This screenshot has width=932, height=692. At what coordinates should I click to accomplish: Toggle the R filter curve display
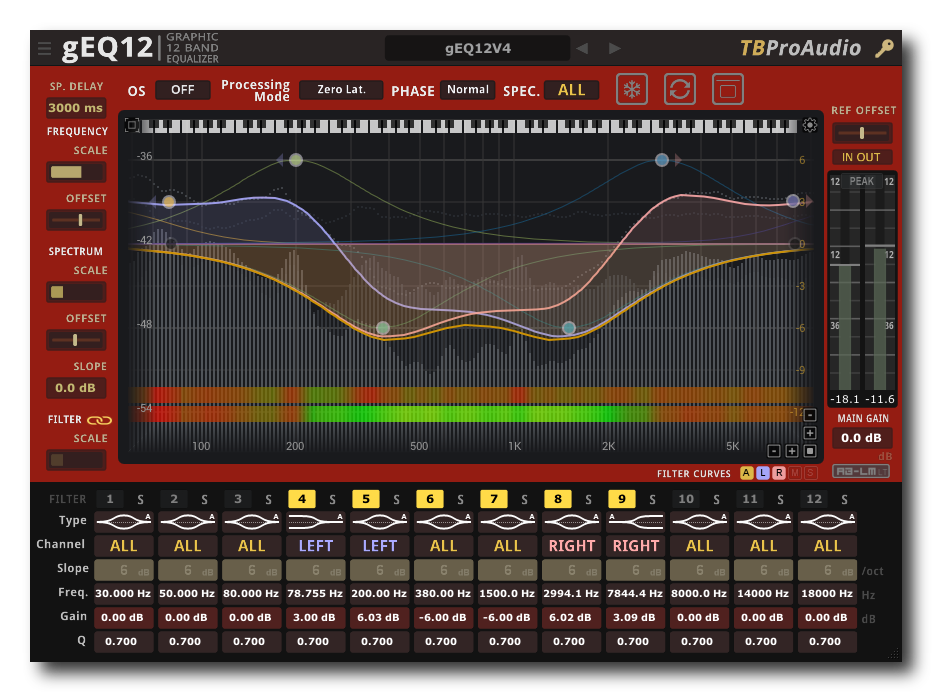[779, 473]
